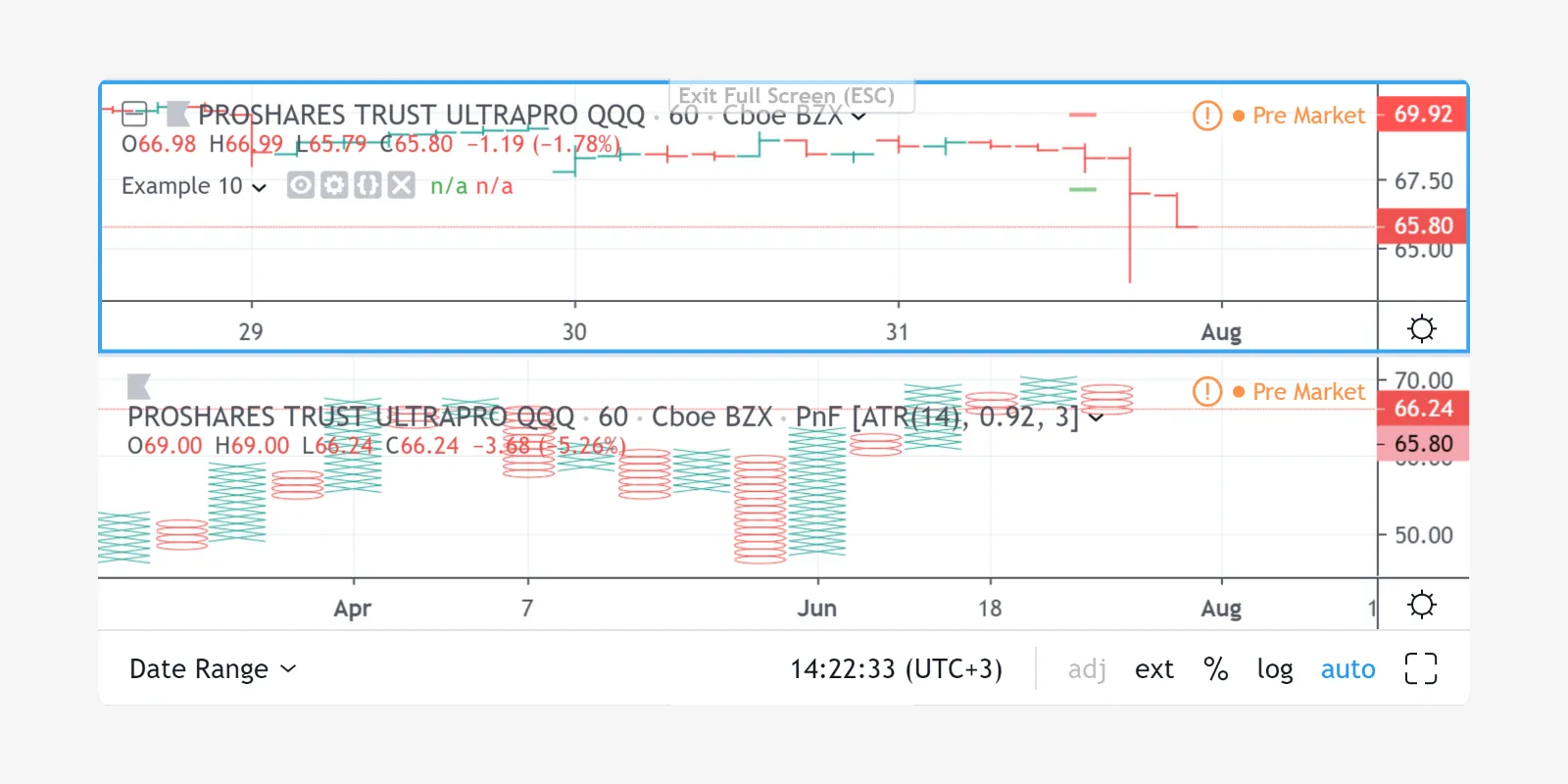Collapse the top chart legend box icon

point(134,114)
